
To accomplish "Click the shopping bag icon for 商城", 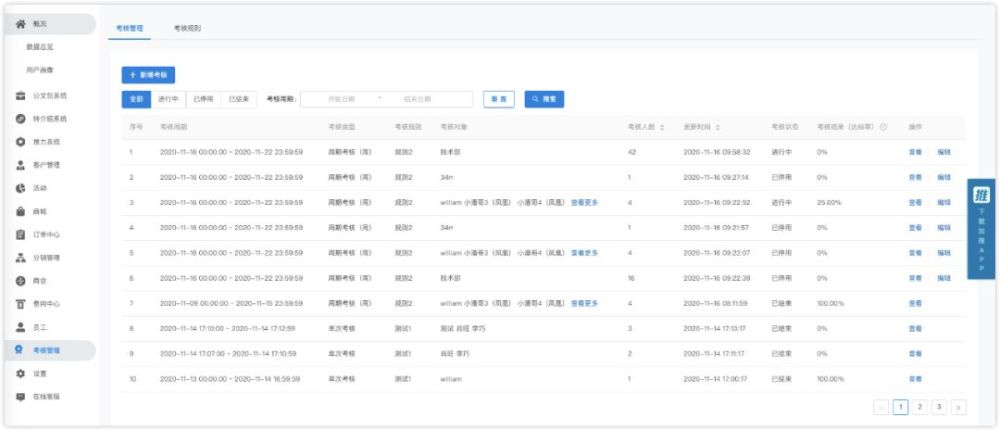I will point(20,211).
